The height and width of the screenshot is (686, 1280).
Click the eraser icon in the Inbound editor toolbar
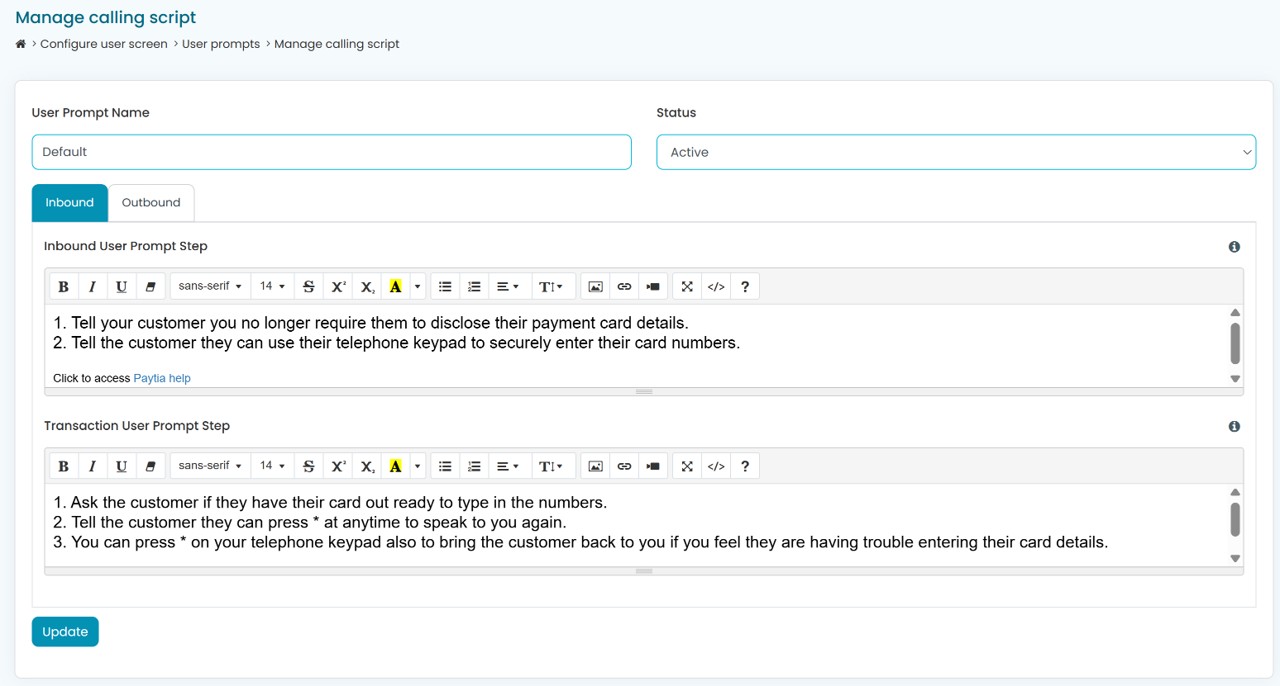tap(150, 287)
